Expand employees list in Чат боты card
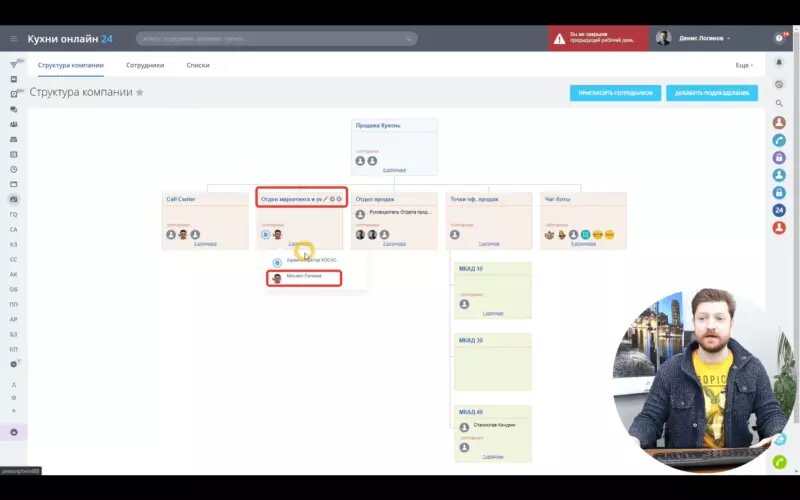This screenshot has width=800, height=500. [x=583, y=244]
